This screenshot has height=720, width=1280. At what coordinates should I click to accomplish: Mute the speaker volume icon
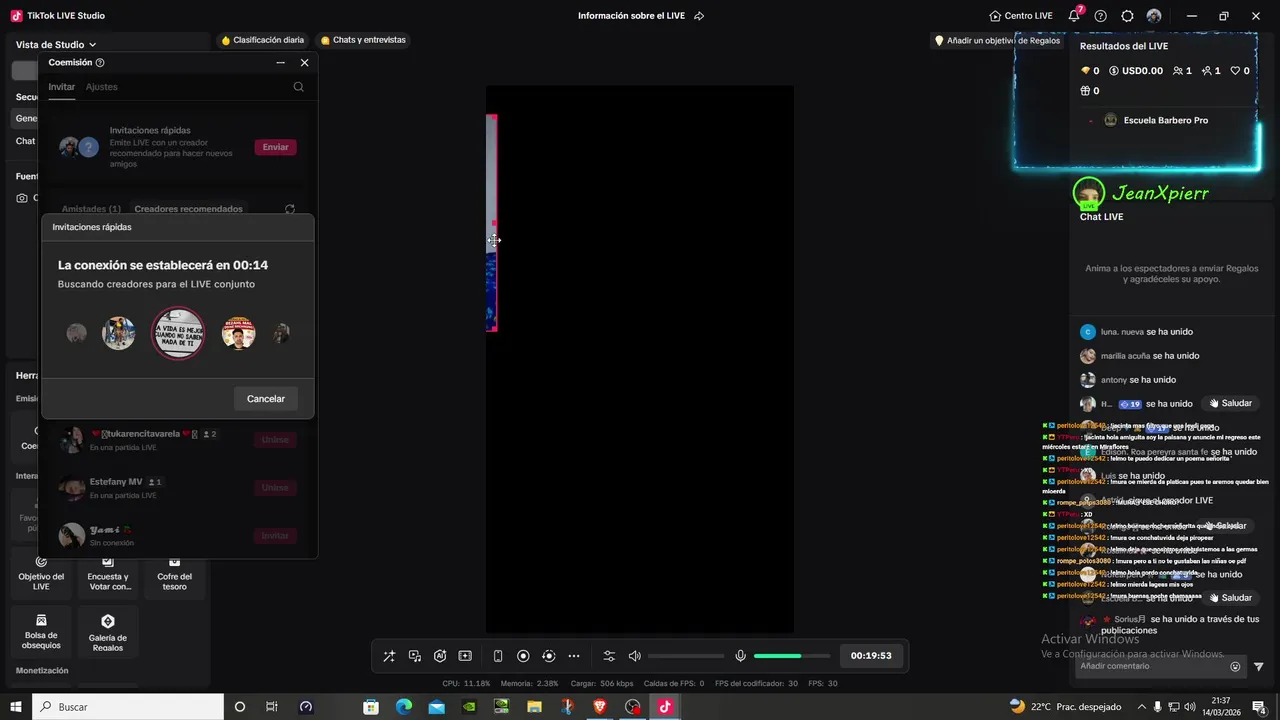pyautogui.click(x=634, y=656)
